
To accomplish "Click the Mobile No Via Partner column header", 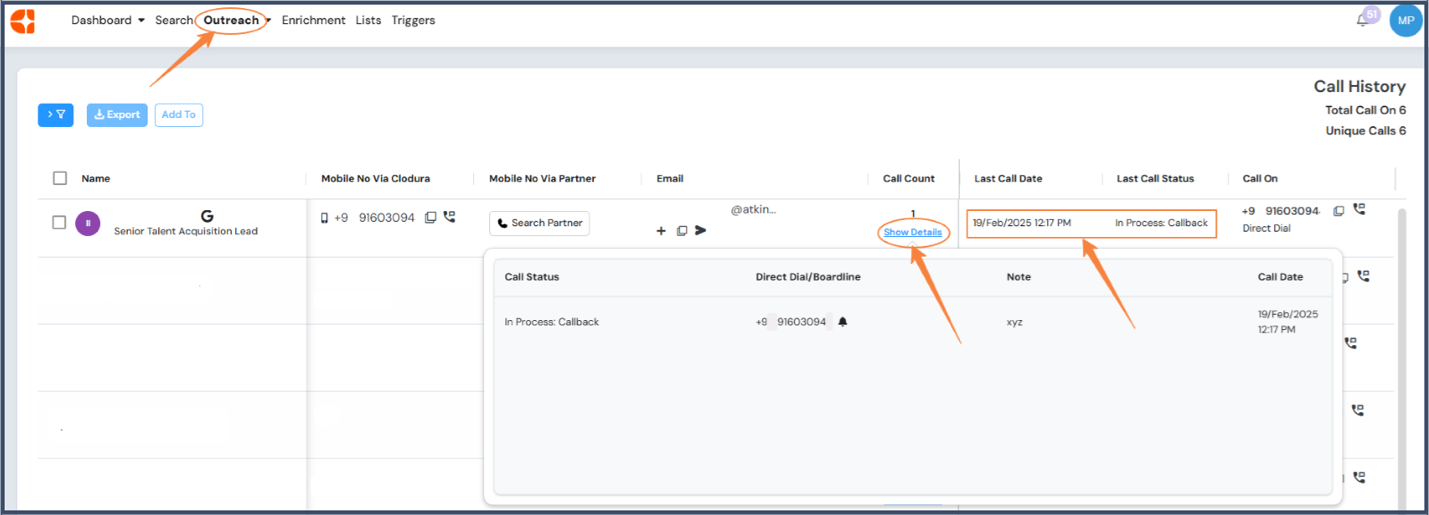I will (x=542, y=179).
